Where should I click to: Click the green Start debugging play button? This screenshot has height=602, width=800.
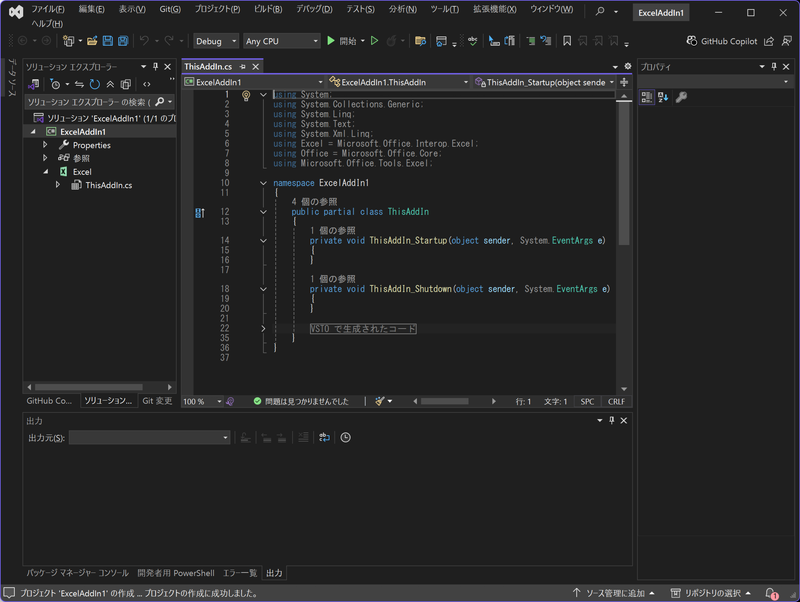331,41
